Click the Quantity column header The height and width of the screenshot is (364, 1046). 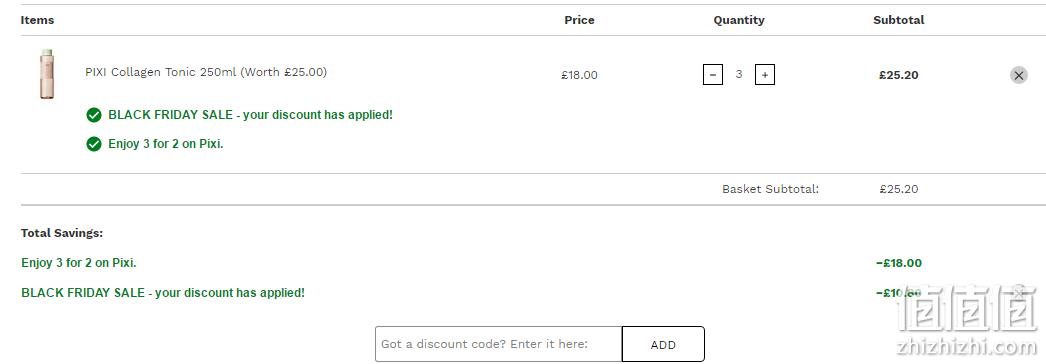pyautogui.click(x=738, y=20)
